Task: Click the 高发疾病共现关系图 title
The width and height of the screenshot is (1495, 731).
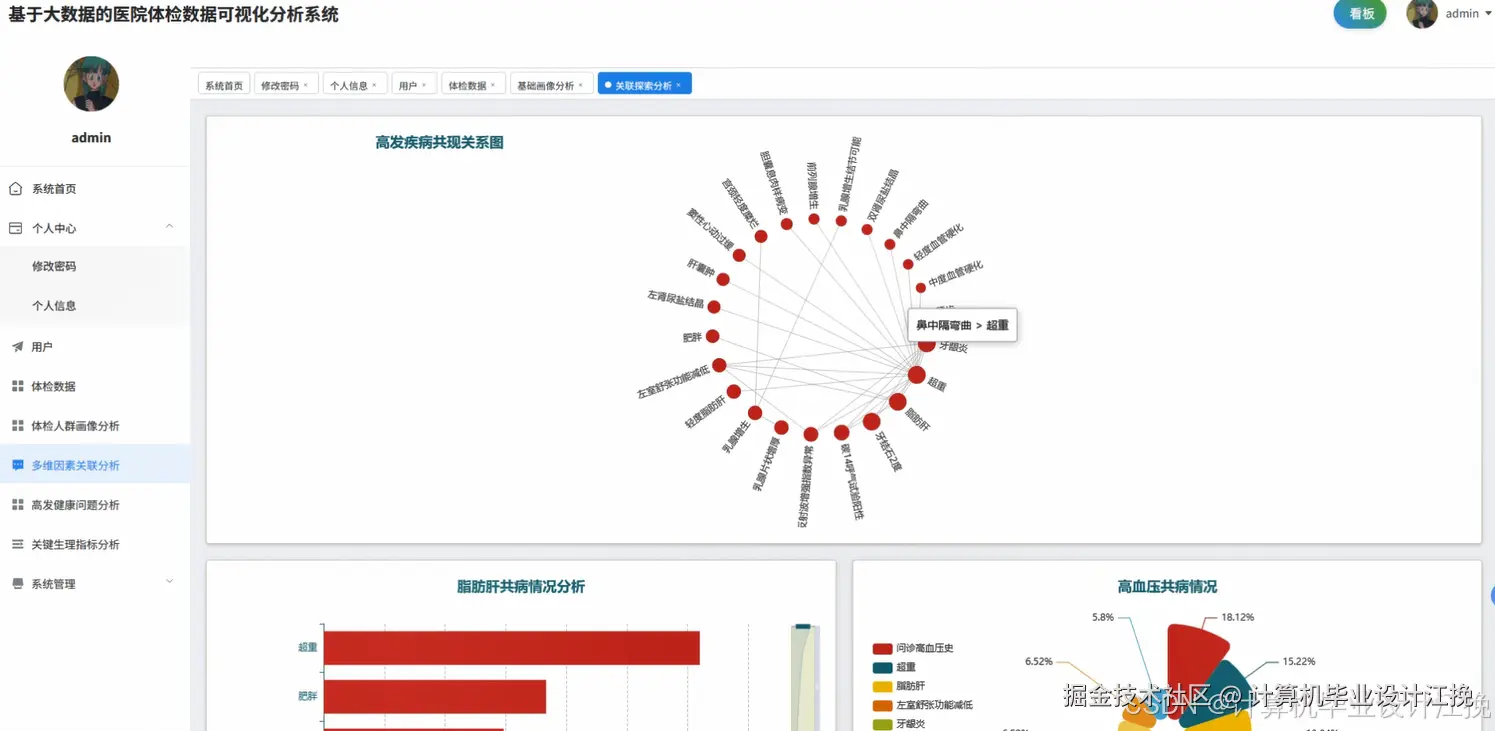Action: pos(439,143)
